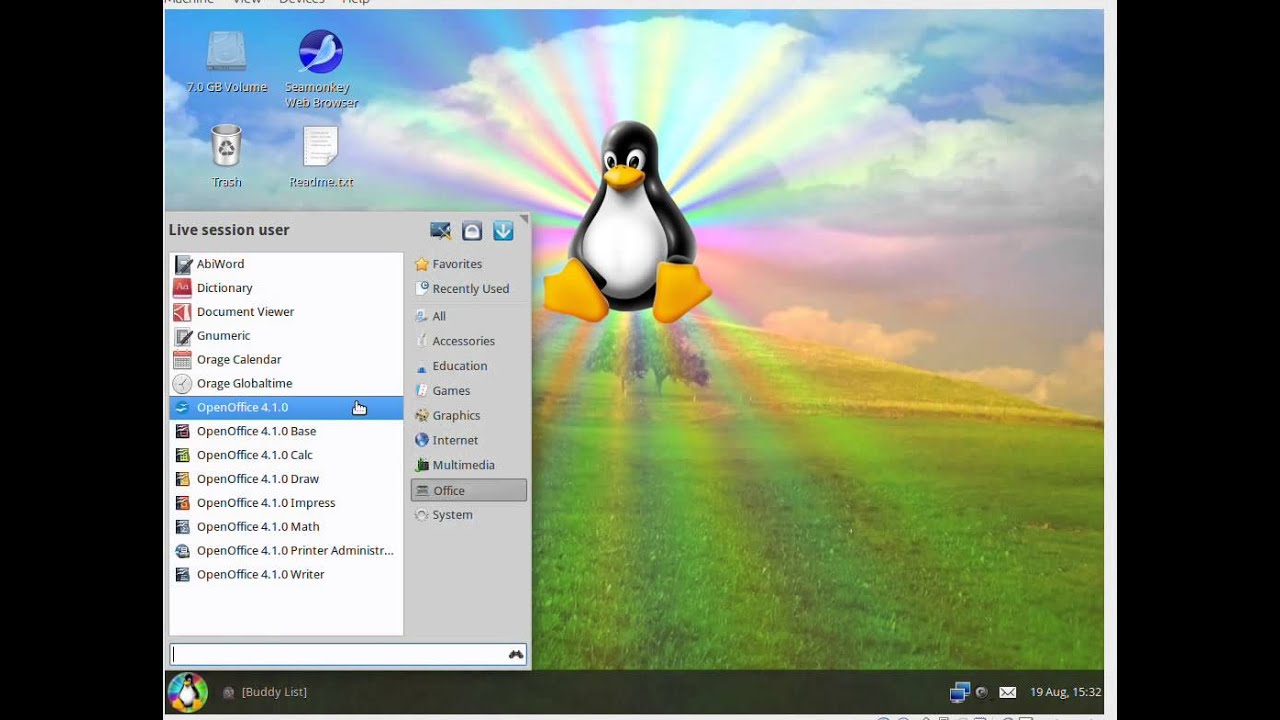1280x720 pixels.
Task: Click the menu resize corner triangle
Action: pyautogui.click(x=524, y=218)
